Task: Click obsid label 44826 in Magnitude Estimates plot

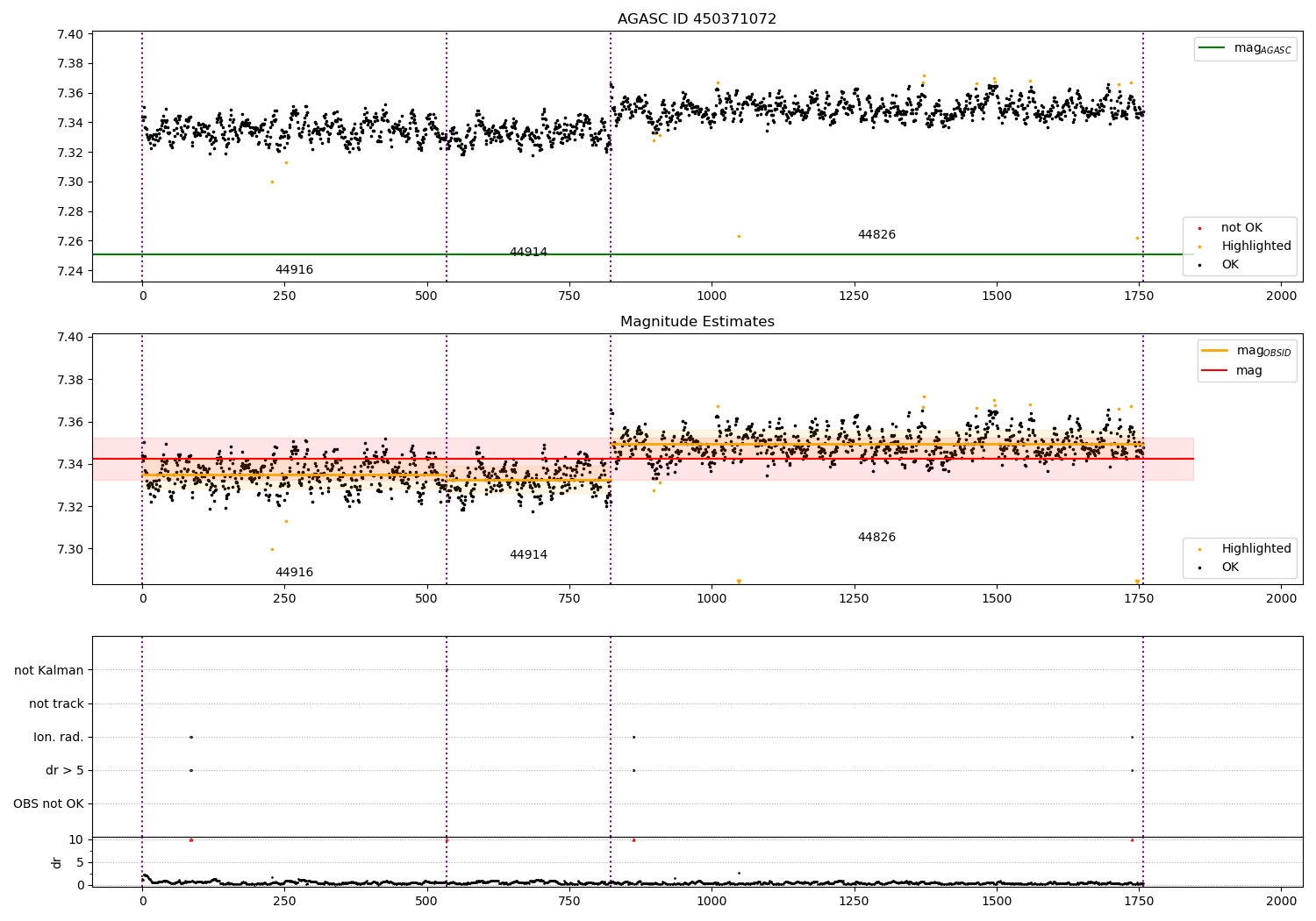Action: (876, 538)
